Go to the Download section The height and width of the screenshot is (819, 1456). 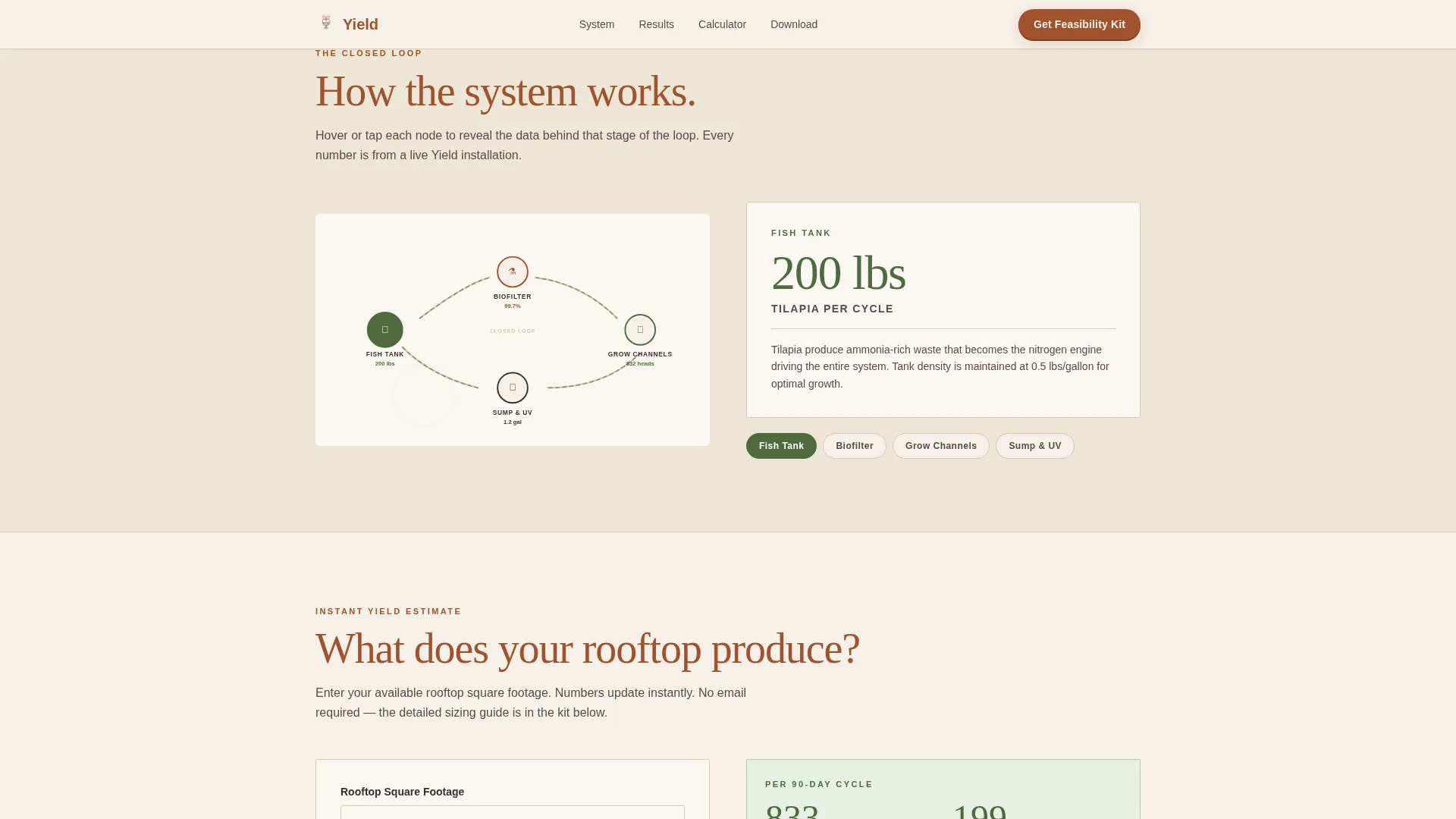point(794,24)
